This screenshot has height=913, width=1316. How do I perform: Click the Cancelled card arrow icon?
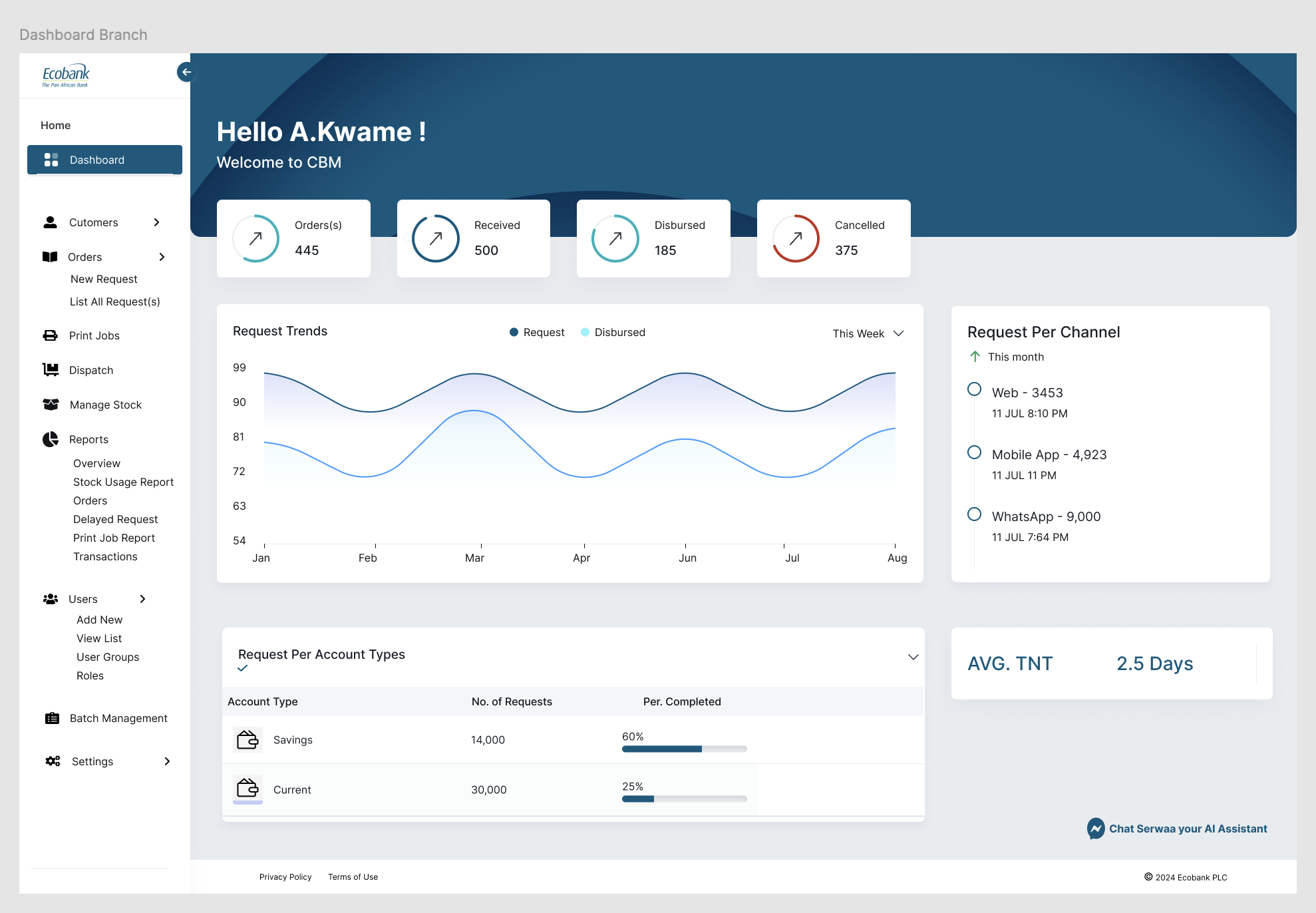[x=796, y=238]
